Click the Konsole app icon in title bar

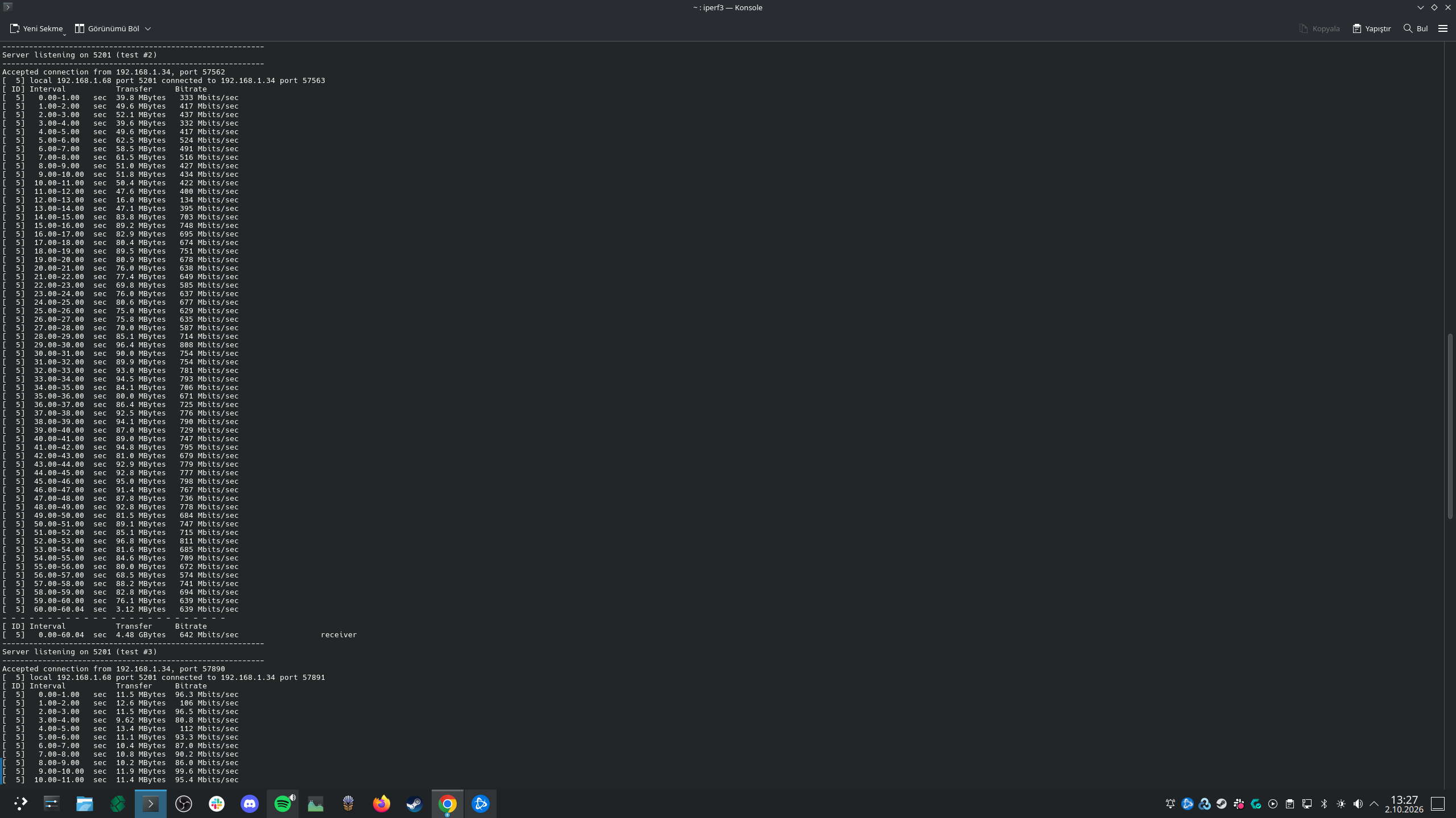click(x=8, y=7)
